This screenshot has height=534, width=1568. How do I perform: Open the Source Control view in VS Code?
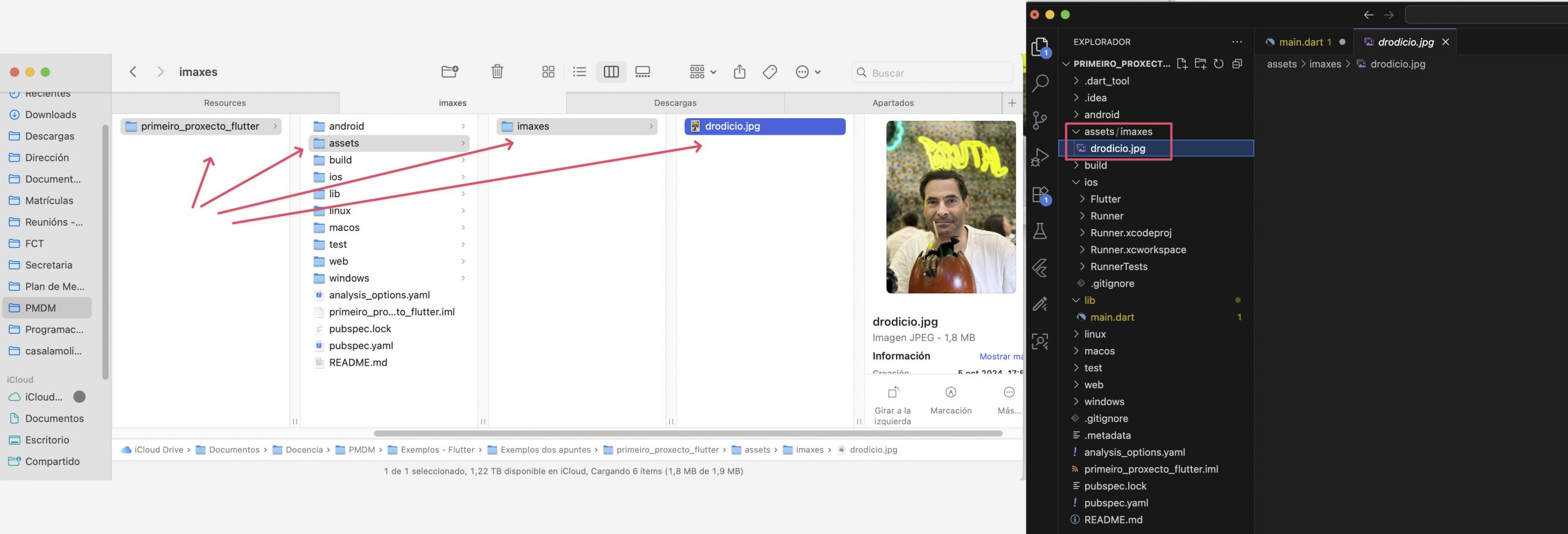(x=1039, y=120)
